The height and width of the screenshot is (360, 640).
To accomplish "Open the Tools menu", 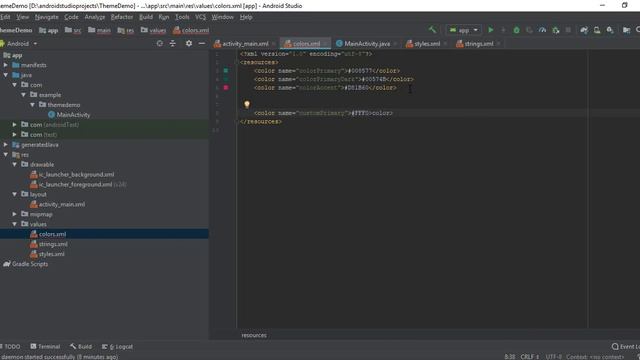I will 182,17.
